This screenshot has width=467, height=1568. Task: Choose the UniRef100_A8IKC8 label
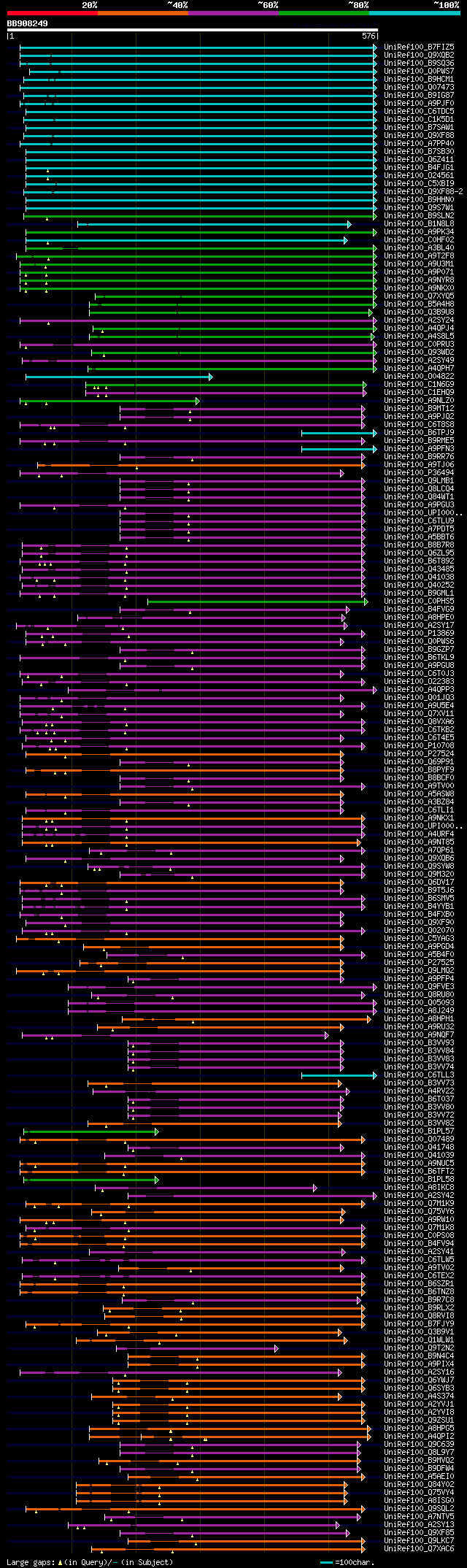click(419, 1187)
